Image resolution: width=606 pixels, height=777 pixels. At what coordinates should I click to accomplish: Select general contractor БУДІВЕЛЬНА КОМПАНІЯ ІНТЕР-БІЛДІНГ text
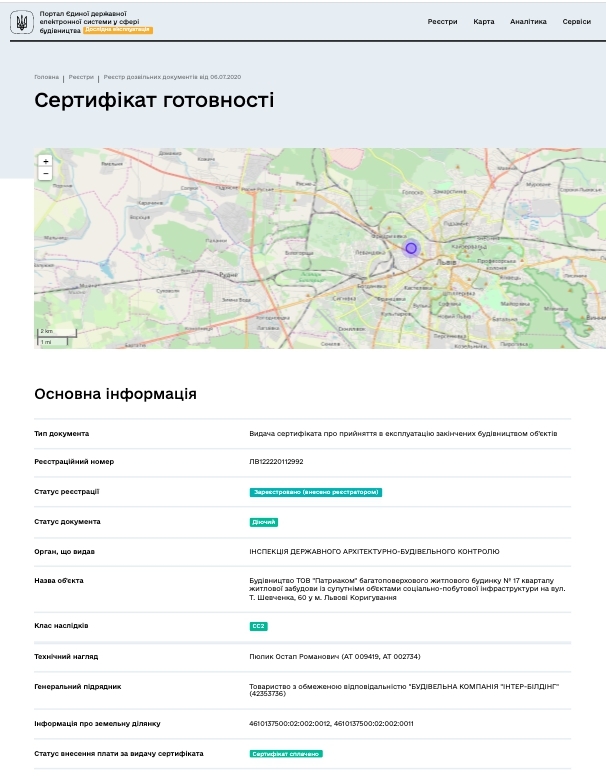404,690
